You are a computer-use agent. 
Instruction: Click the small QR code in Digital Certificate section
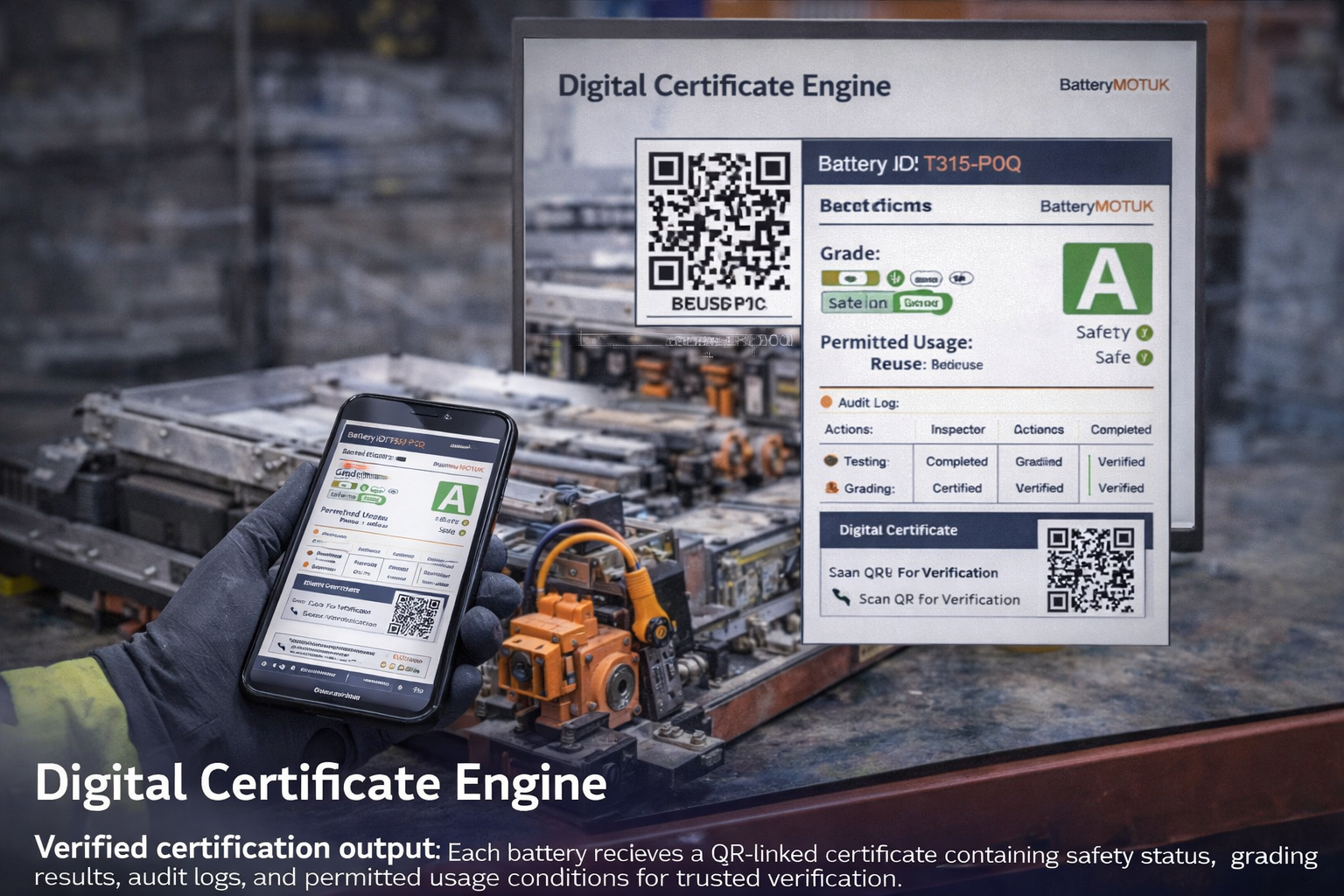[1090, 569]
